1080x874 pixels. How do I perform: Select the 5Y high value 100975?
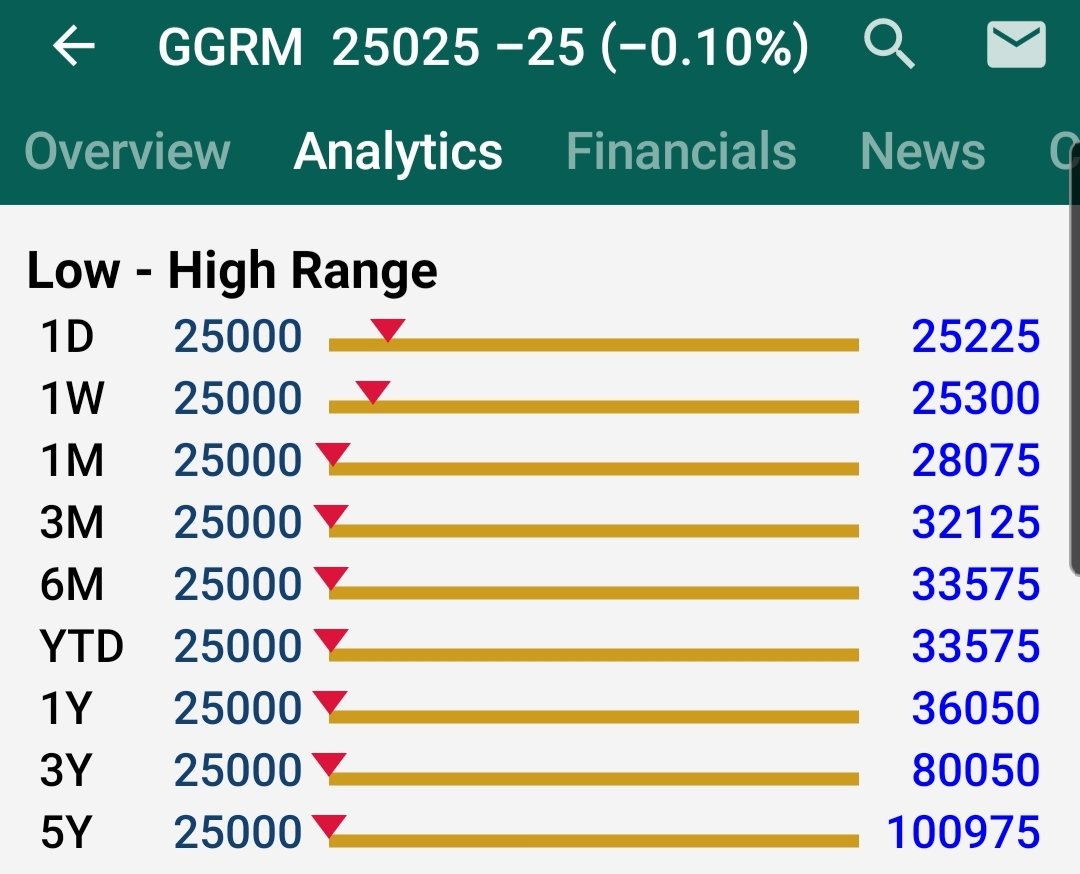(963, 832)
